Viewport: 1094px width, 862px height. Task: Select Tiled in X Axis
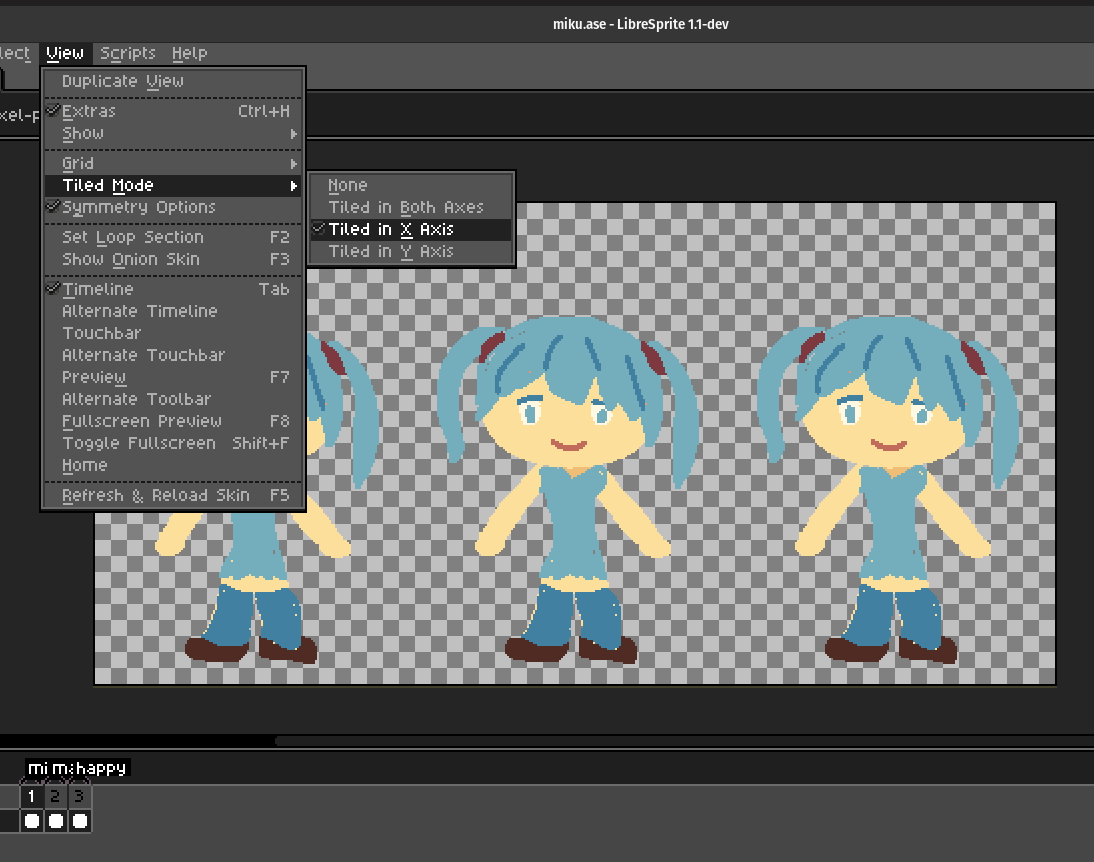click(411, 230)
